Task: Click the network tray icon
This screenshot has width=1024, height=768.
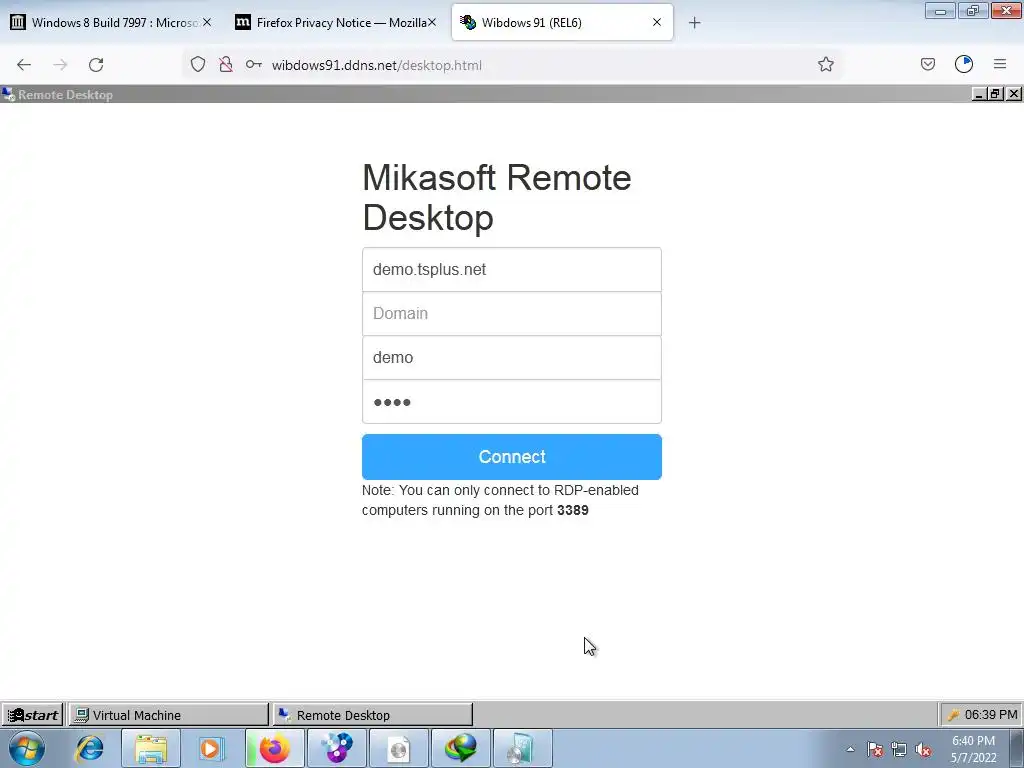Action: click(899, 749)
